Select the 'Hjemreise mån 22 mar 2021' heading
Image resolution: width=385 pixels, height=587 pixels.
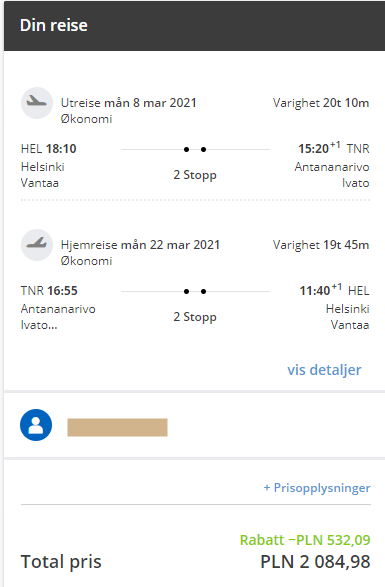140,244
